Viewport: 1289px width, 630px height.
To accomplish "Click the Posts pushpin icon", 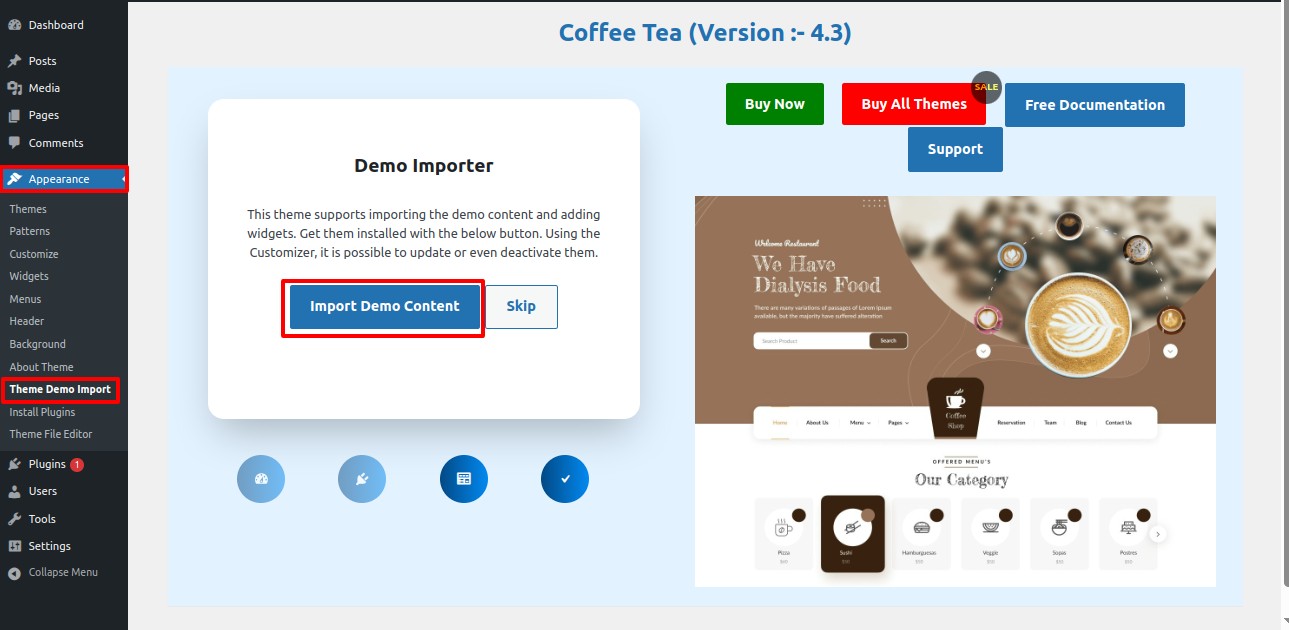I will (x=15, y=61).
